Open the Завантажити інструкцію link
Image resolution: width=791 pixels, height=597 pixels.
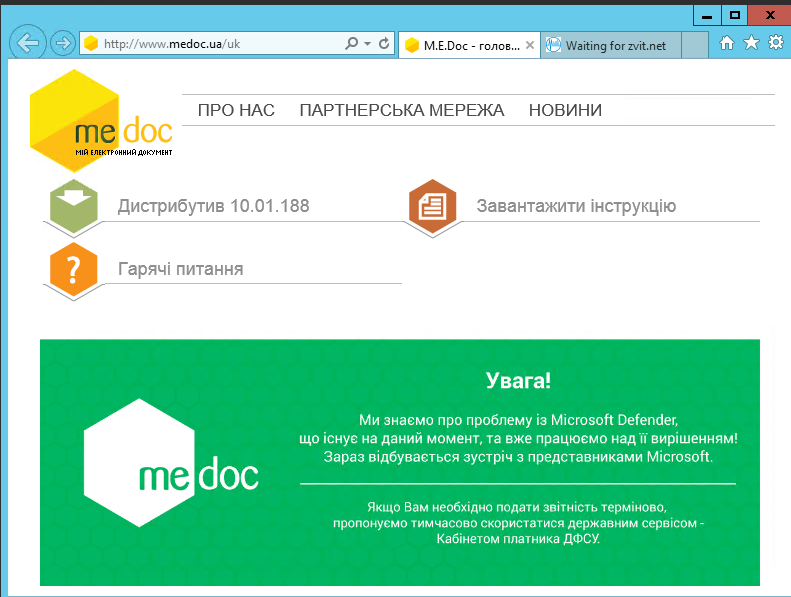(x=576, y=206)
